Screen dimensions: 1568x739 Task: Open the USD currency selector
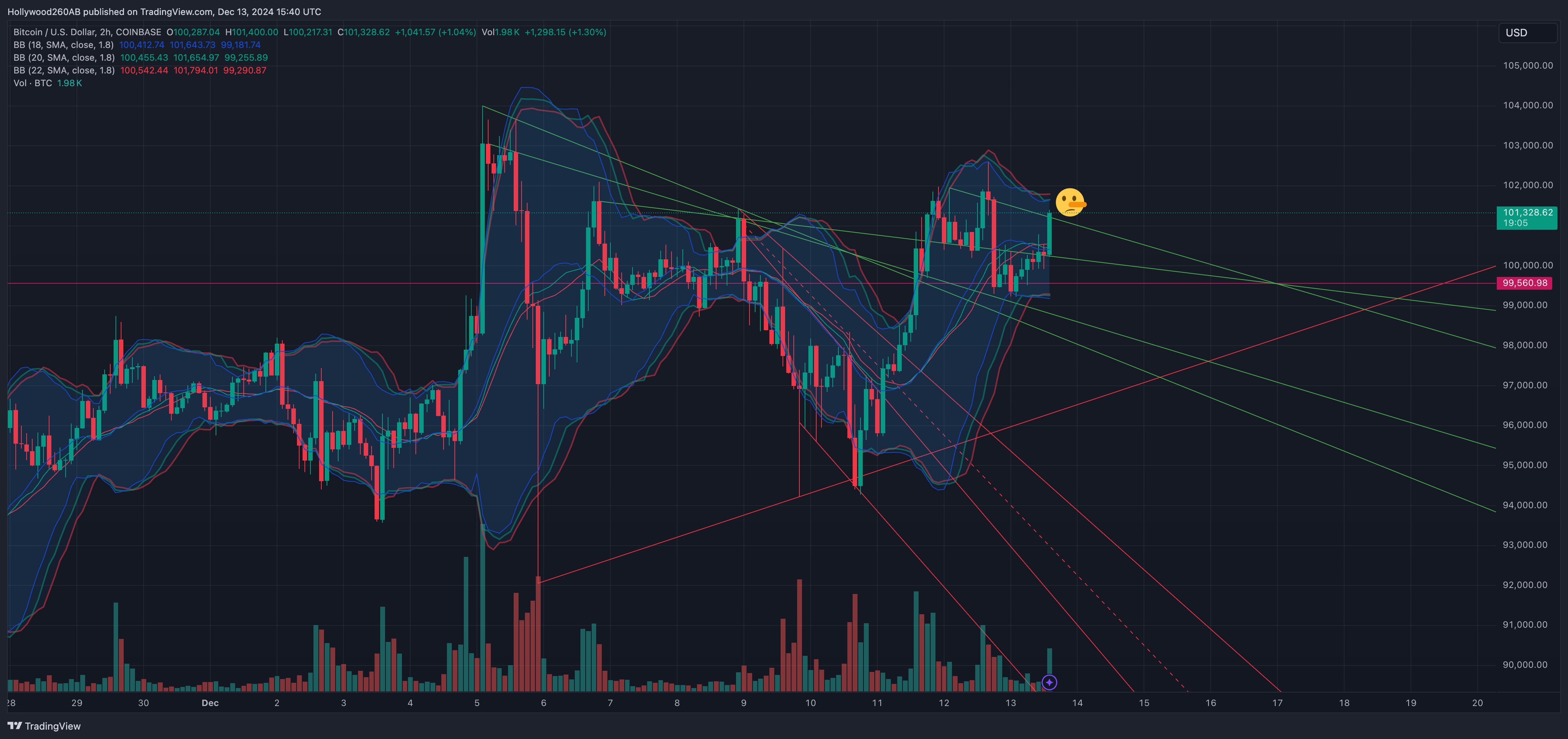click(1527, 33)
